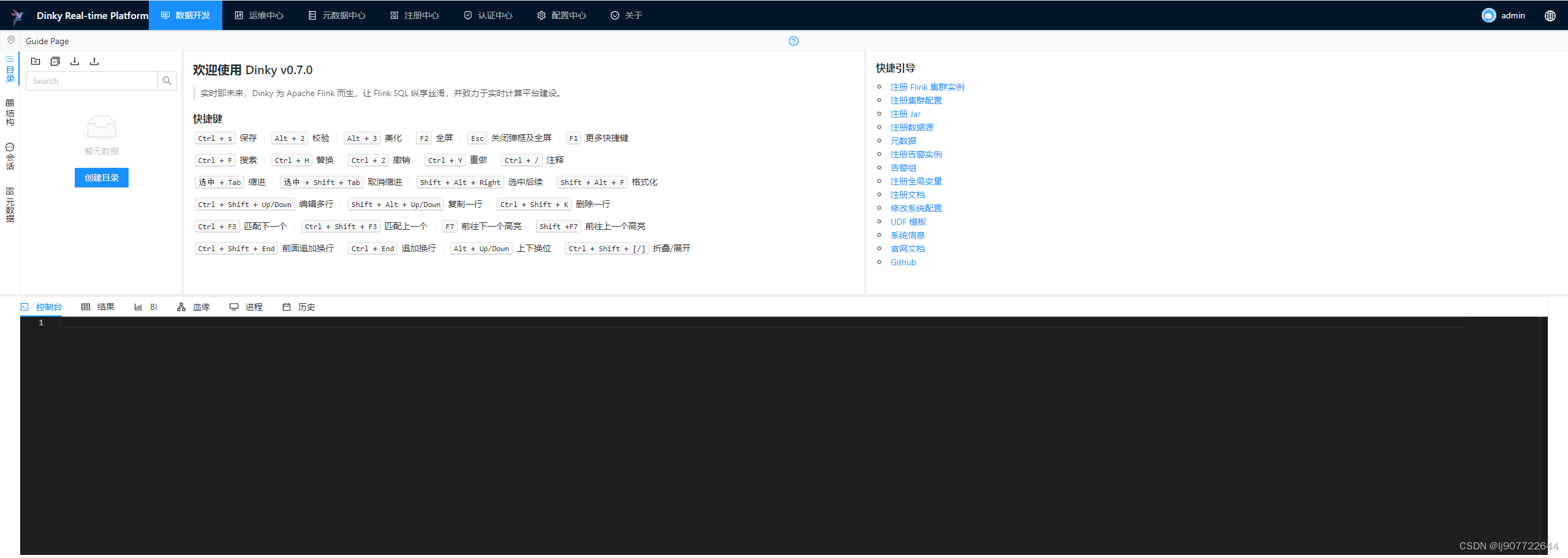The image size is (1568, 558).
Task: Click the '欢迎使用 Dinky v0.7.0' heading
Action: point(252,70)
